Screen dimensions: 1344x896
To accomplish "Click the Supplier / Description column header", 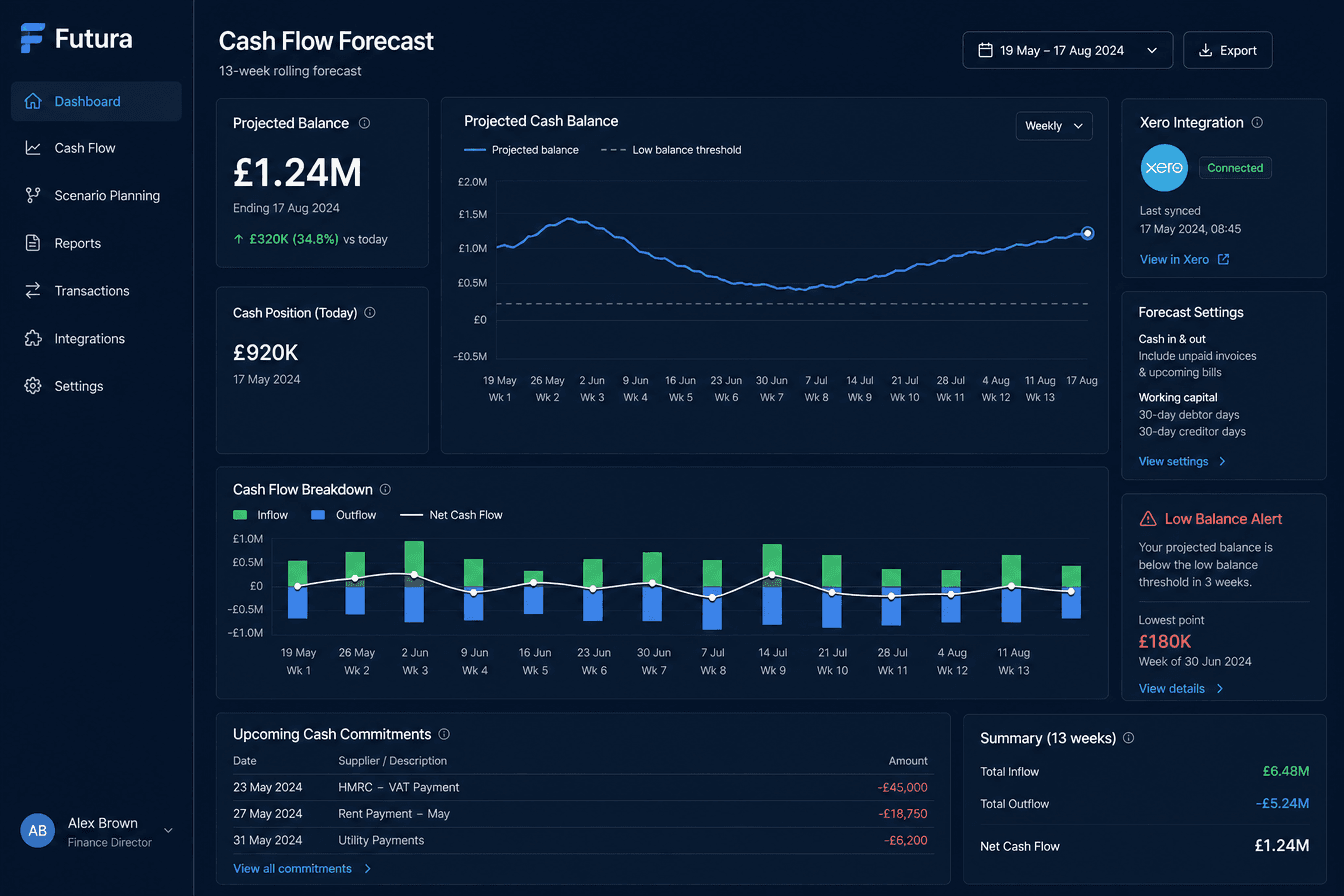I will (x=393, y=761).
